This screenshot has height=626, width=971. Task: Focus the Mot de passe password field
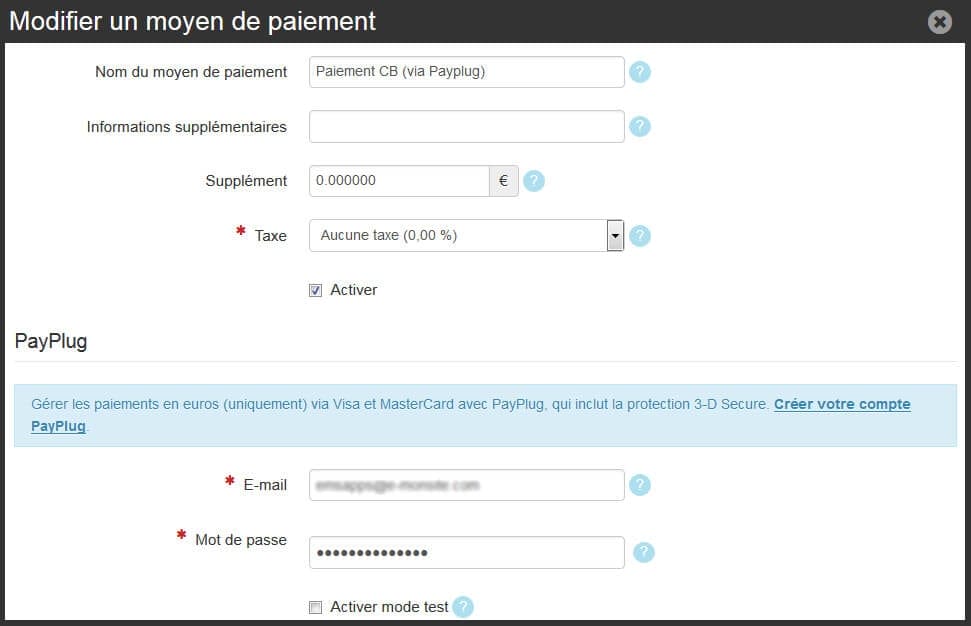(466, 552)
